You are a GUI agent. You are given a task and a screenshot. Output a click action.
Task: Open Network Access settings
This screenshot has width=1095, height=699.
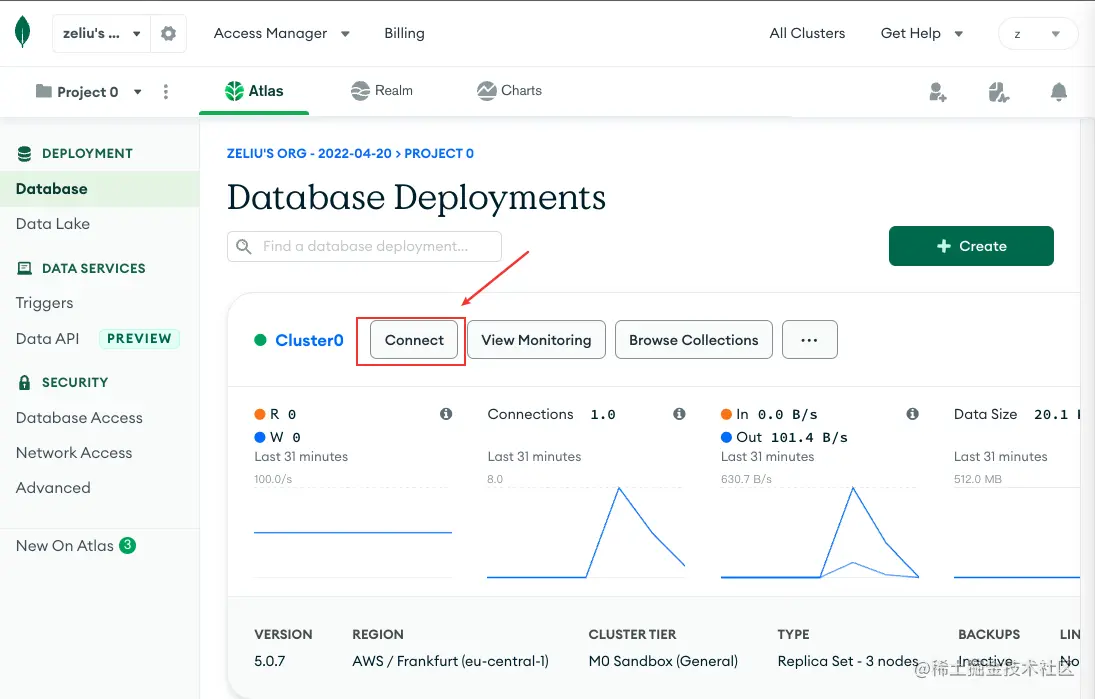tap(74, 452)
